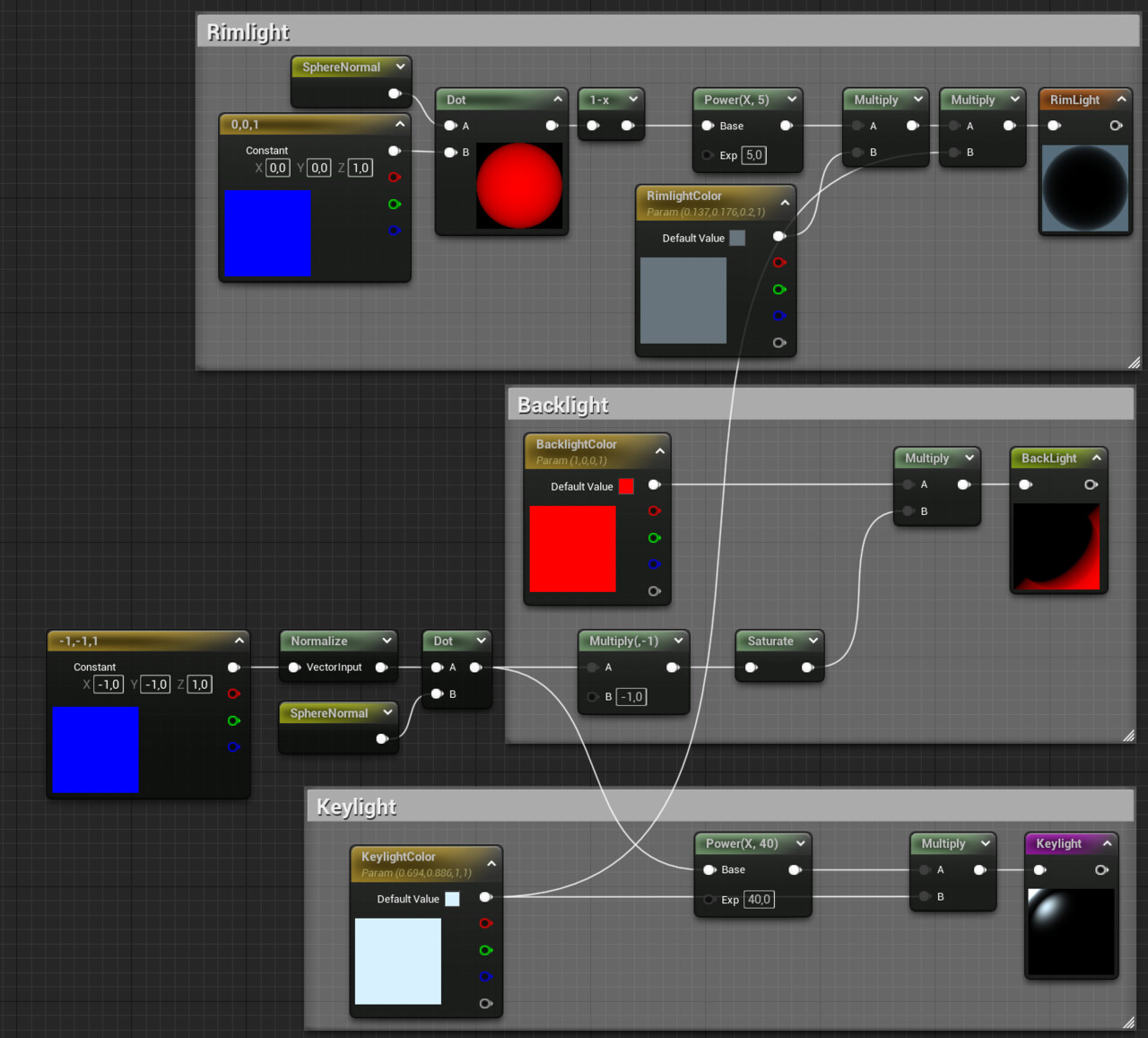Collapse the BacklightColor parameter node
Screen dimensions: 1148x1038
[660, 450]
